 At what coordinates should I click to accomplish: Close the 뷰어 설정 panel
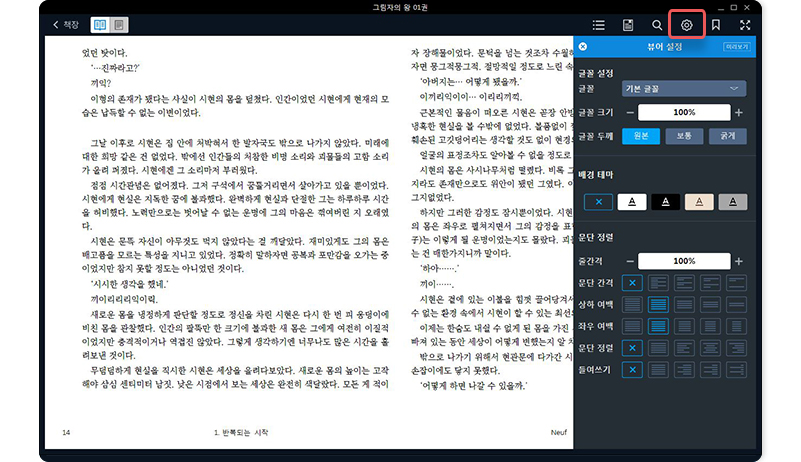click(583, 47)
